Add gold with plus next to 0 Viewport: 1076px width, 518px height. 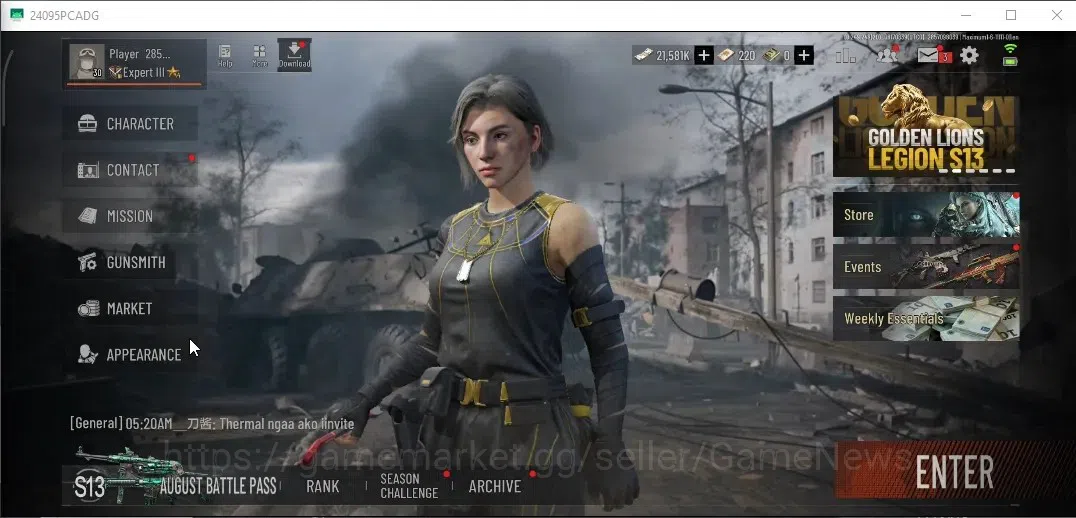tap(804, 55)
